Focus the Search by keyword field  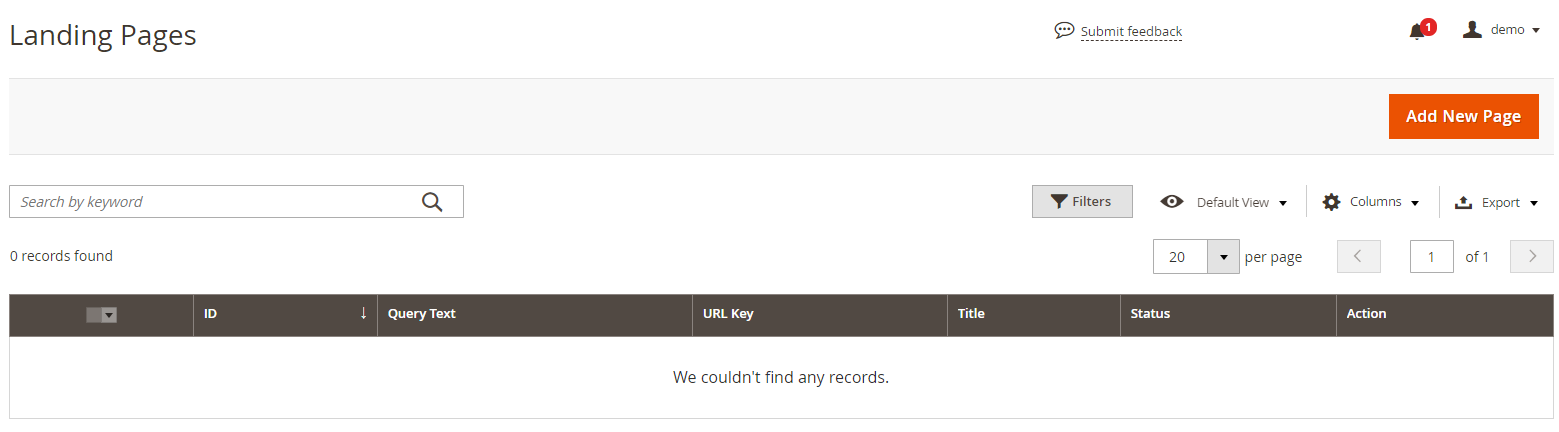[x=215, y=201]
